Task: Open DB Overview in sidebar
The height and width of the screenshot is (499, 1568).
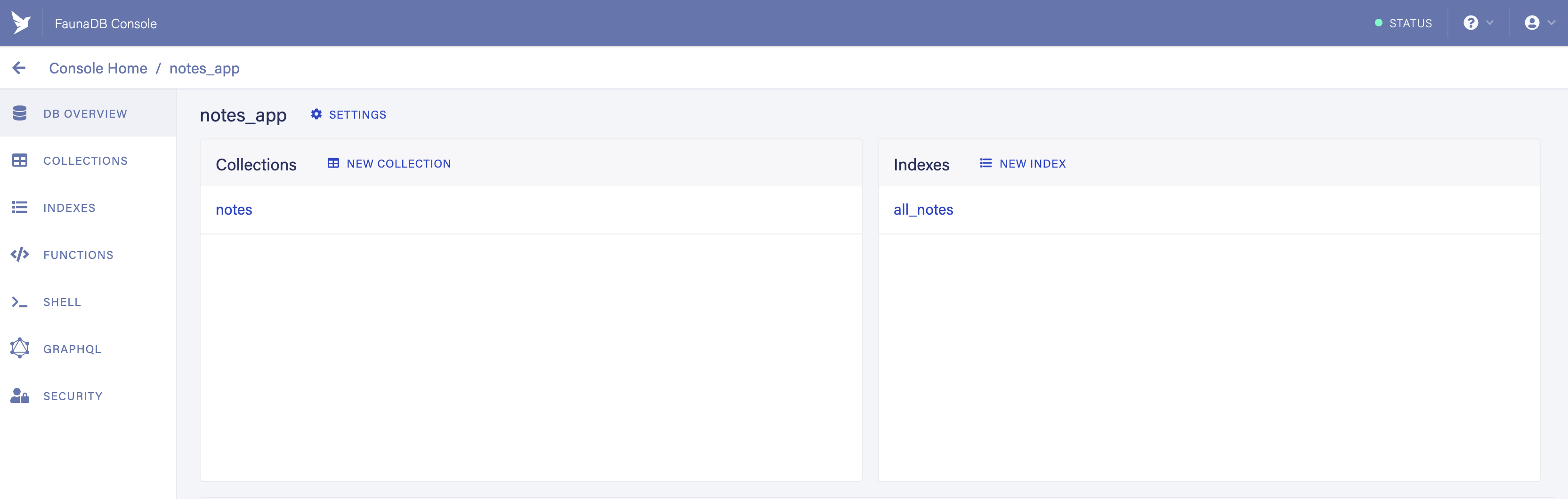Action: click(88, 113)
